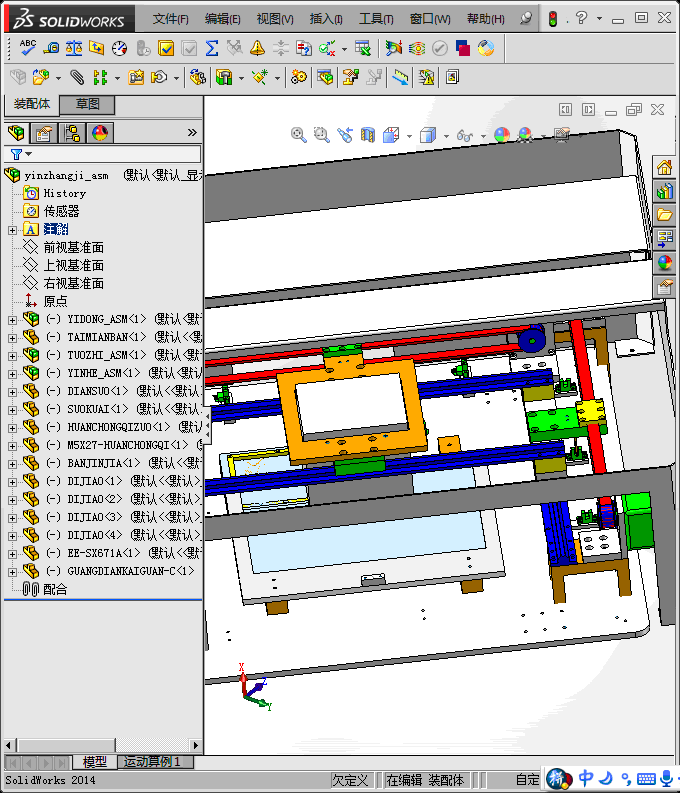Screen dimensions: 680x793
Task: Open Design Library icon in task pane
Action: (x=664, y=191)
